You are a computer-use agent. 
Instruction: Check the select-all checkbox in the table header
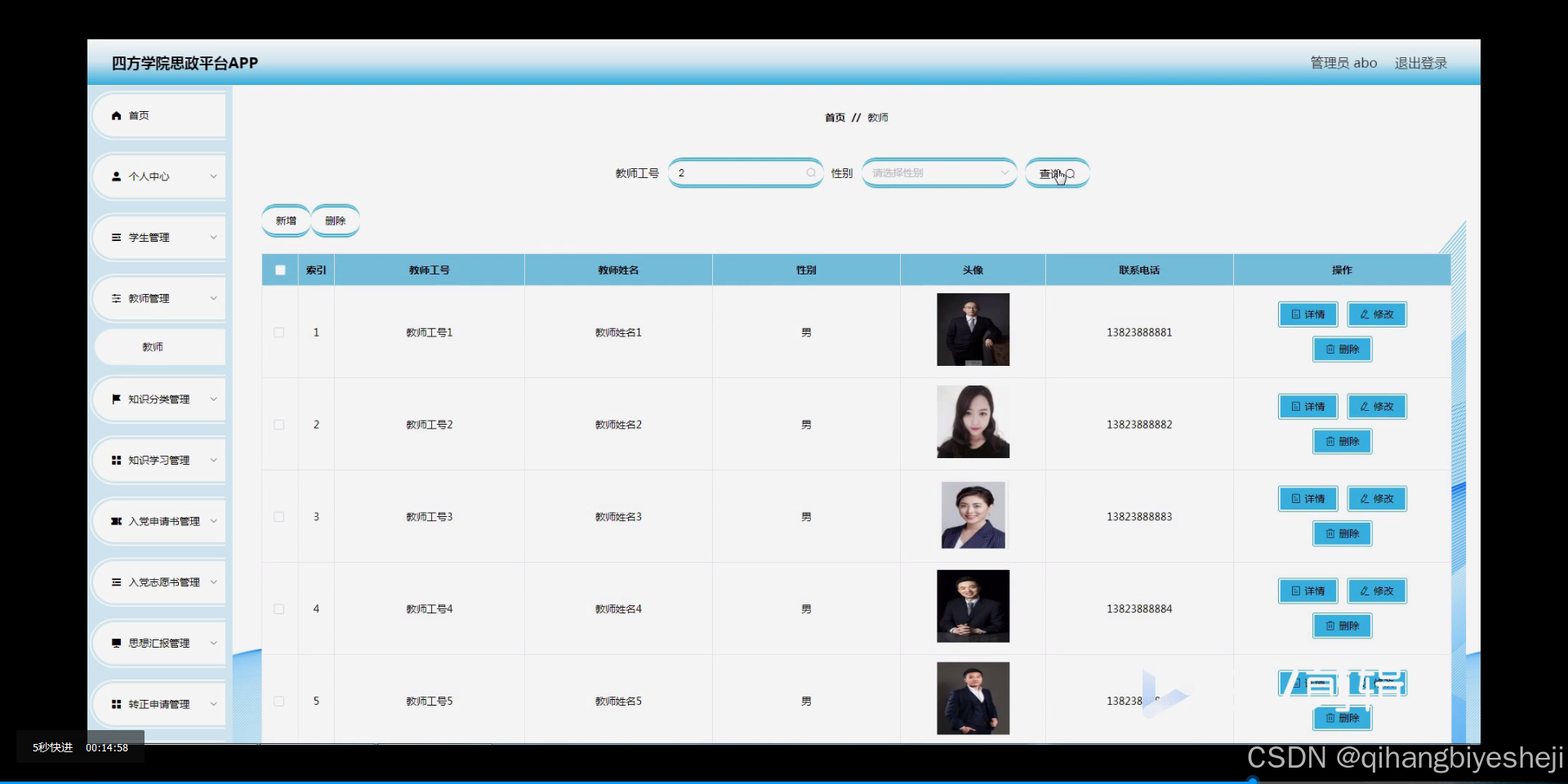click(280, 269)
